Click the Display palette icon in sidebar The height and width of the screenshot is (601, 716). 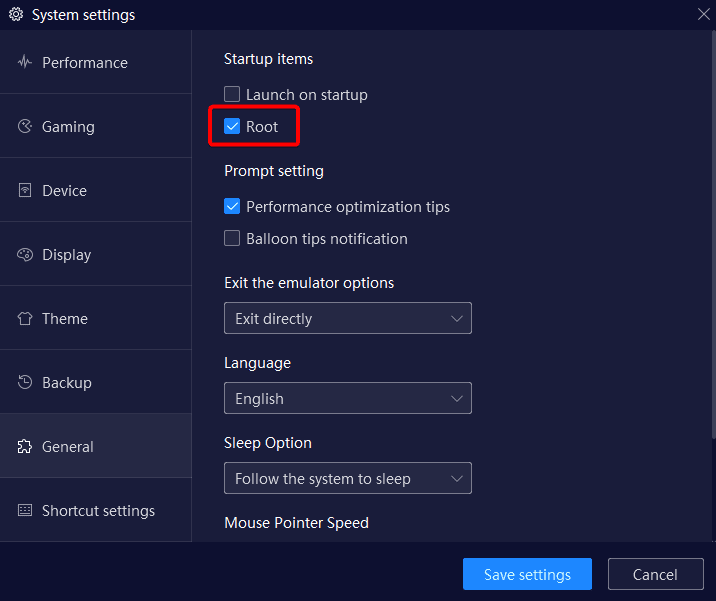click(25, 254)
